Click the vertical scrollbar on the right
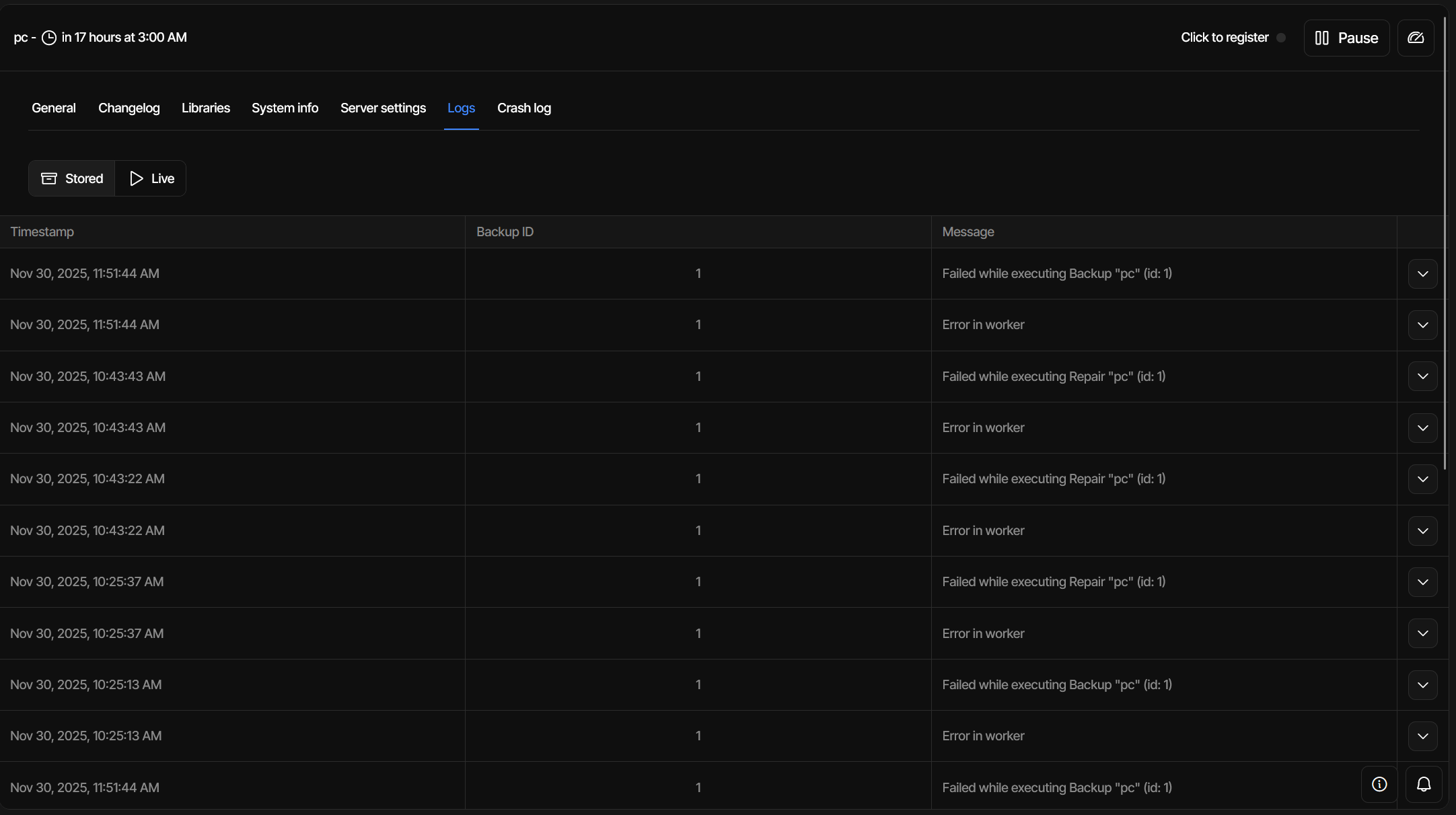Image resolution: width=1456 pixels, height=815 pixels. point(1445,242)
